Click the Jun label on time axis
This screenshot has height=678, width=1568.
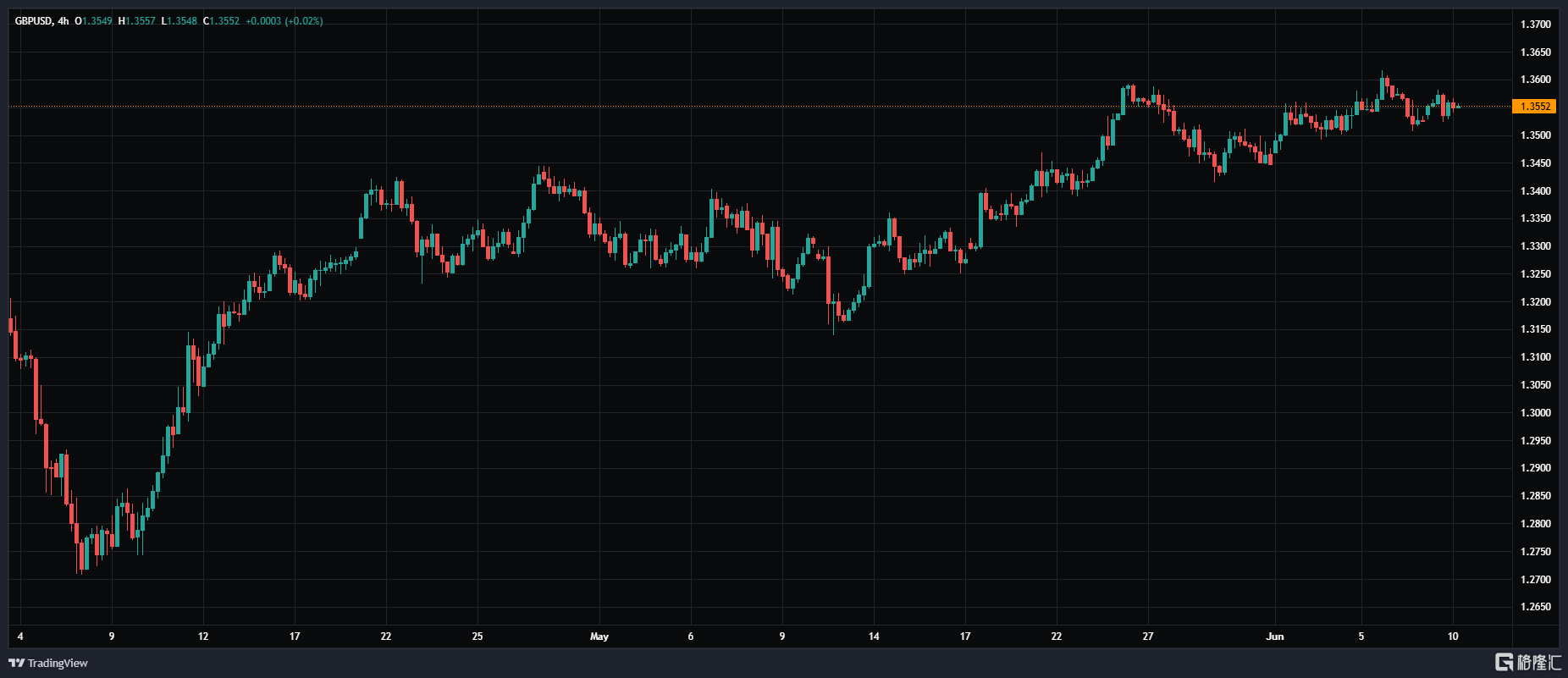pos(1275,637)
